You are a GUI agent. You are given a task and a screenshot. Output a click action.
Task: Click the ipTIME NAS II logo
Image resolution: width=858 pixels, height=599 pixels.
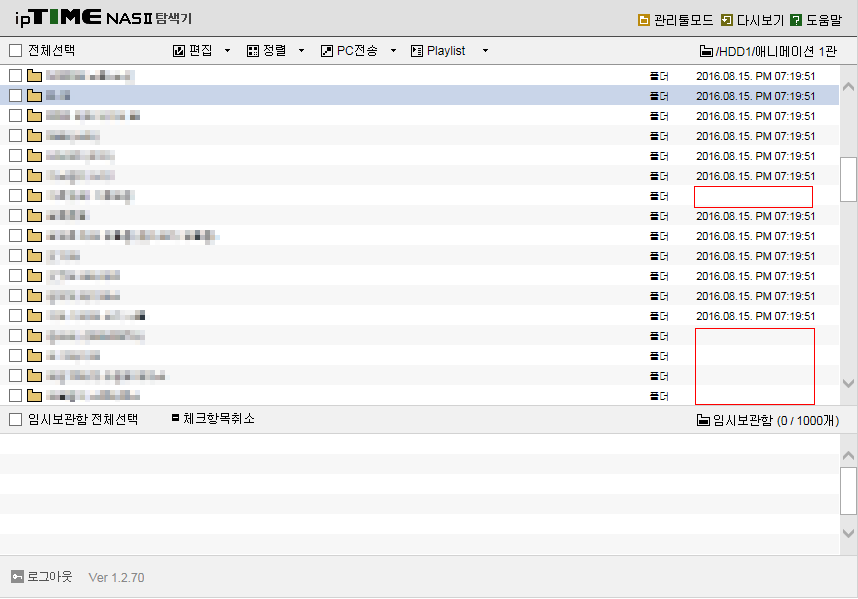103,18
